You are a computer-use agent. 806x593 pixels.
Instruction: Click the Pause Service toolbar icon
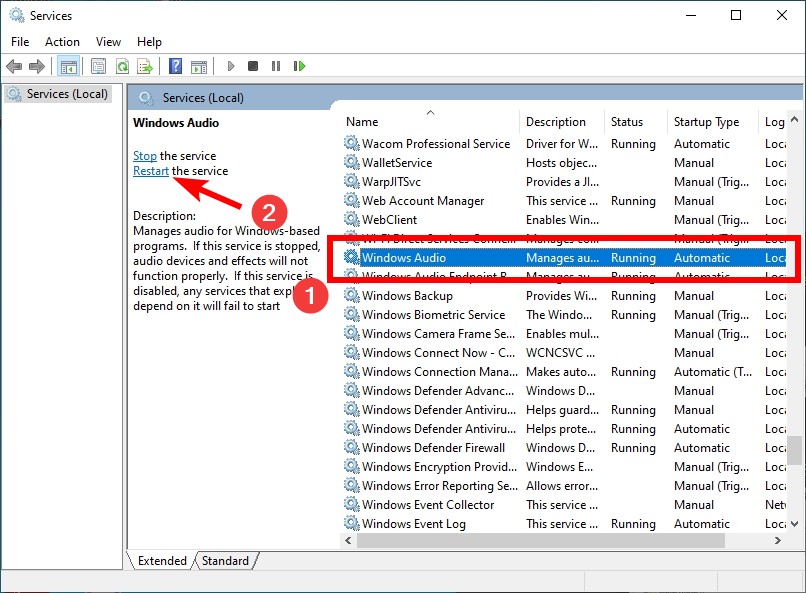[276, 66]
